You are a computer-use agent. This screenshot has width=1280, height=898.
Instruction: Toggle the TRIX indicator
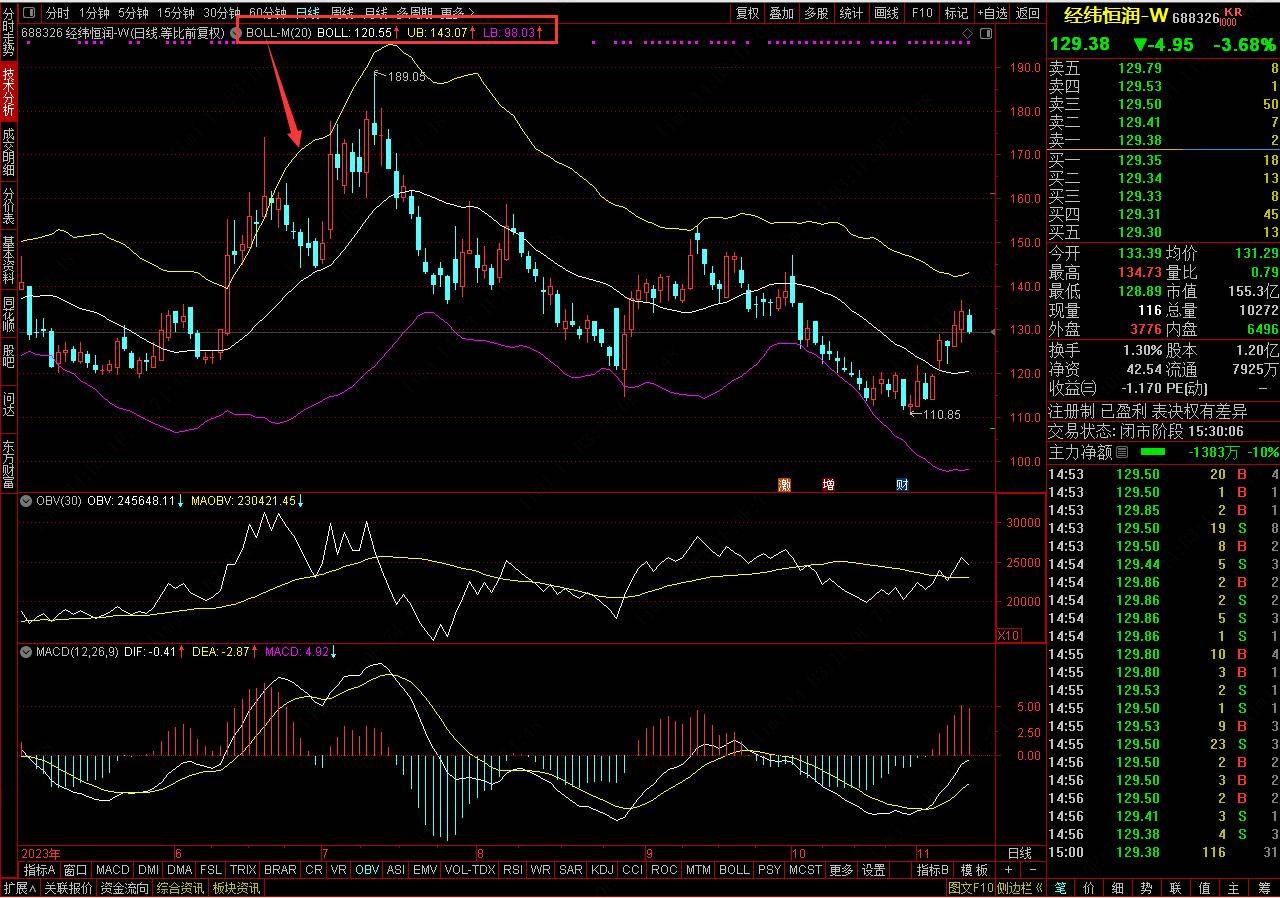coord(243,870)
